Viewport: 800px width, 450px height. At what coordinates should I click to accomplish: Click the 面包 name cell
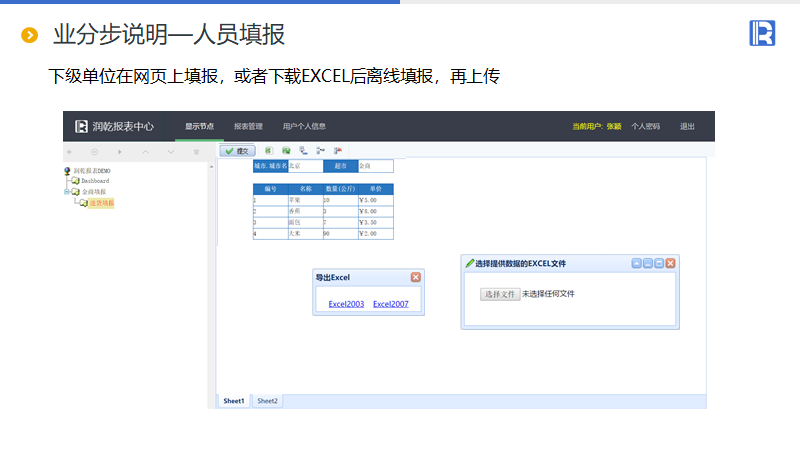306,222
